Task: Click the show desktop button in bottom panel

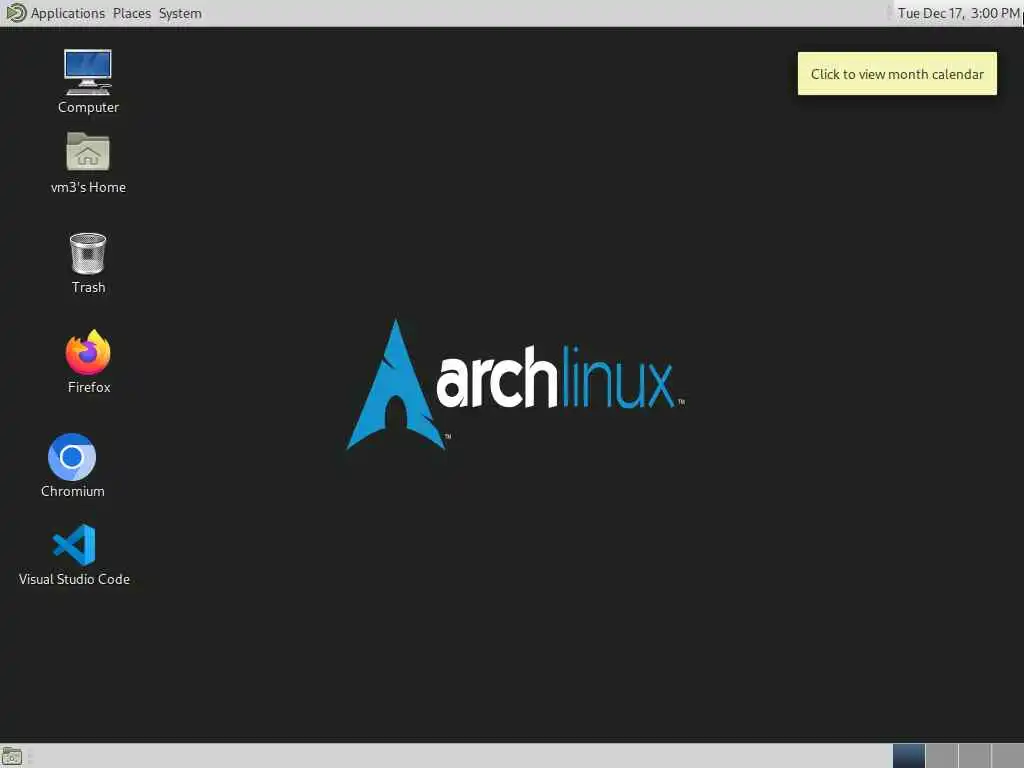Action: (x=12, y=757)
